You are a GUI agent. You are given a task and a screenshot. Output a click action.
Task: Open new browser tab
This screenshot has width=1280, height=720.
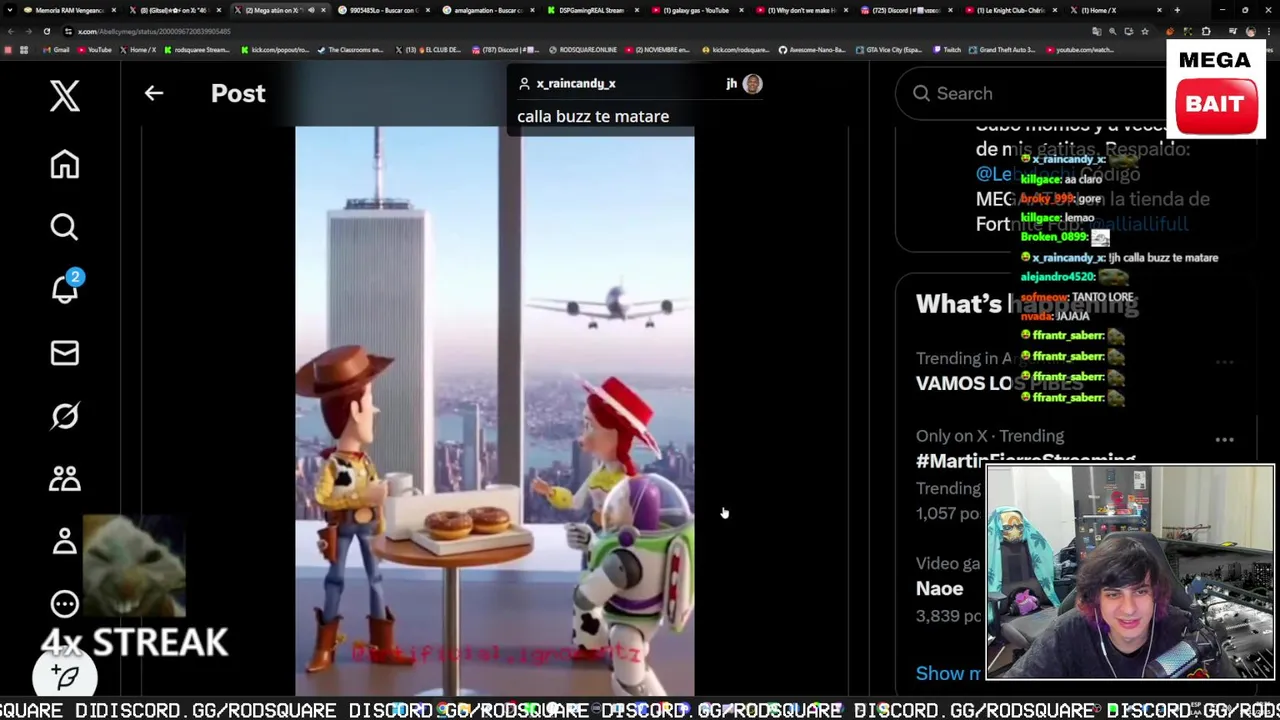pos(1176,10)
